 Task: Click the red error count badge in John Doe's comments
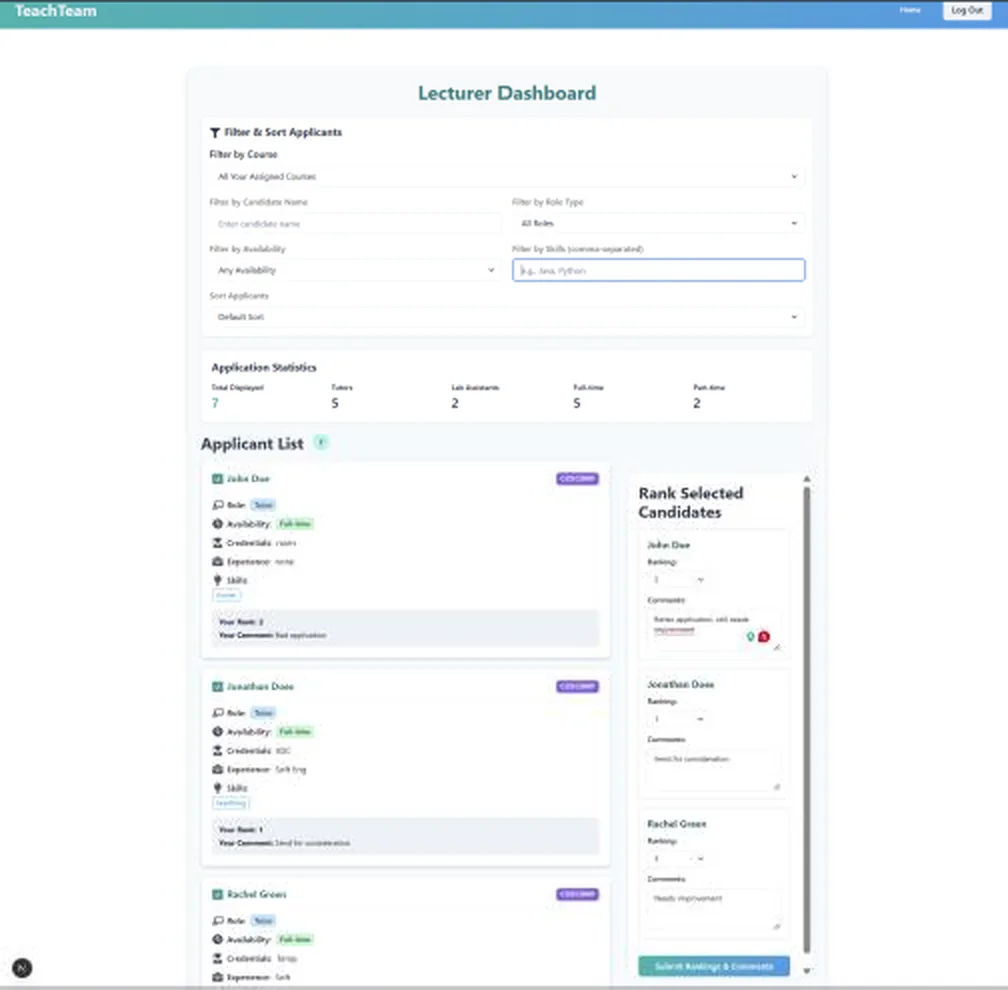point(764,636)
